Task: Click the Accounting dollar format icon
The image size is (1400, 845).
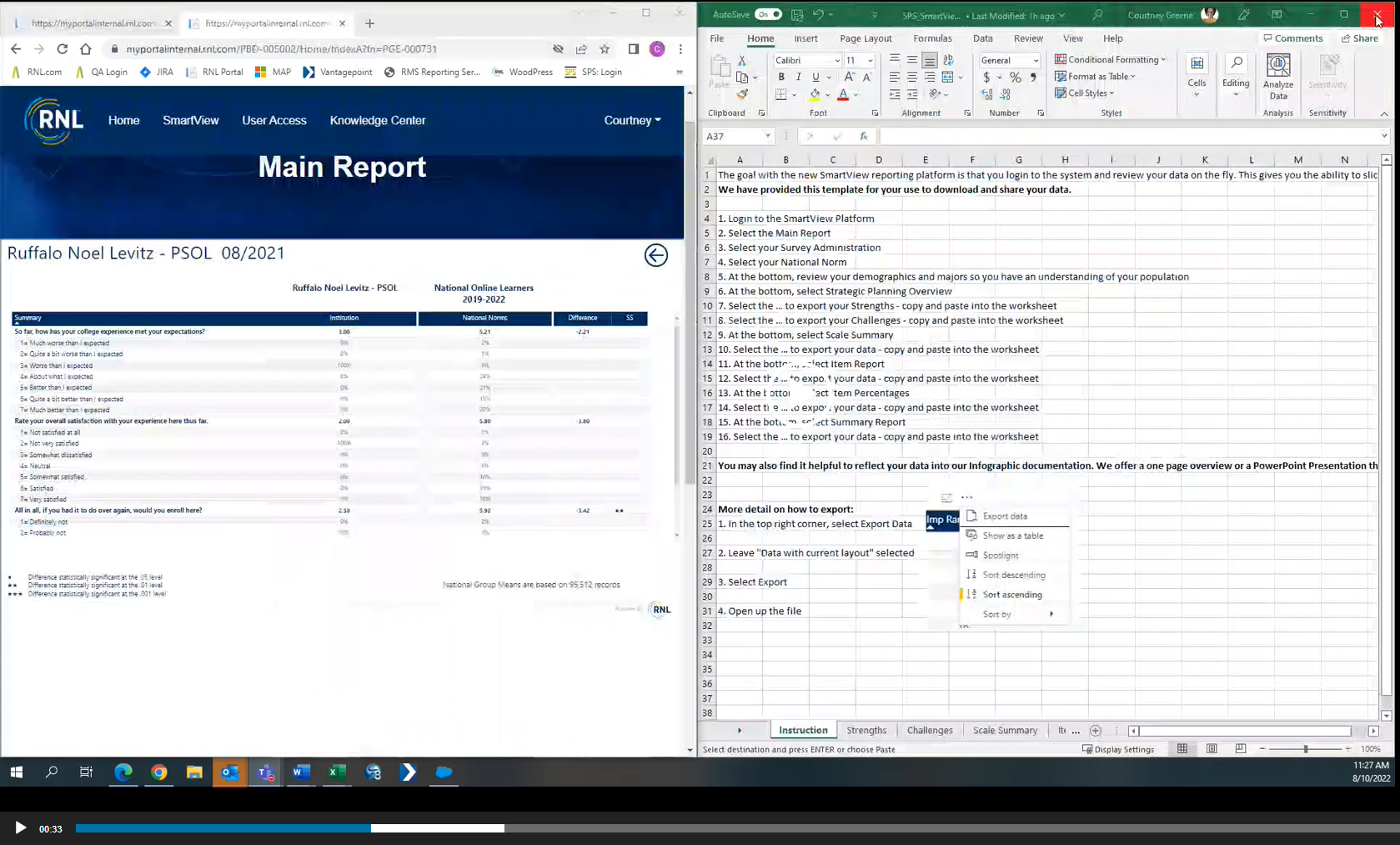Action: coord(986,78)
